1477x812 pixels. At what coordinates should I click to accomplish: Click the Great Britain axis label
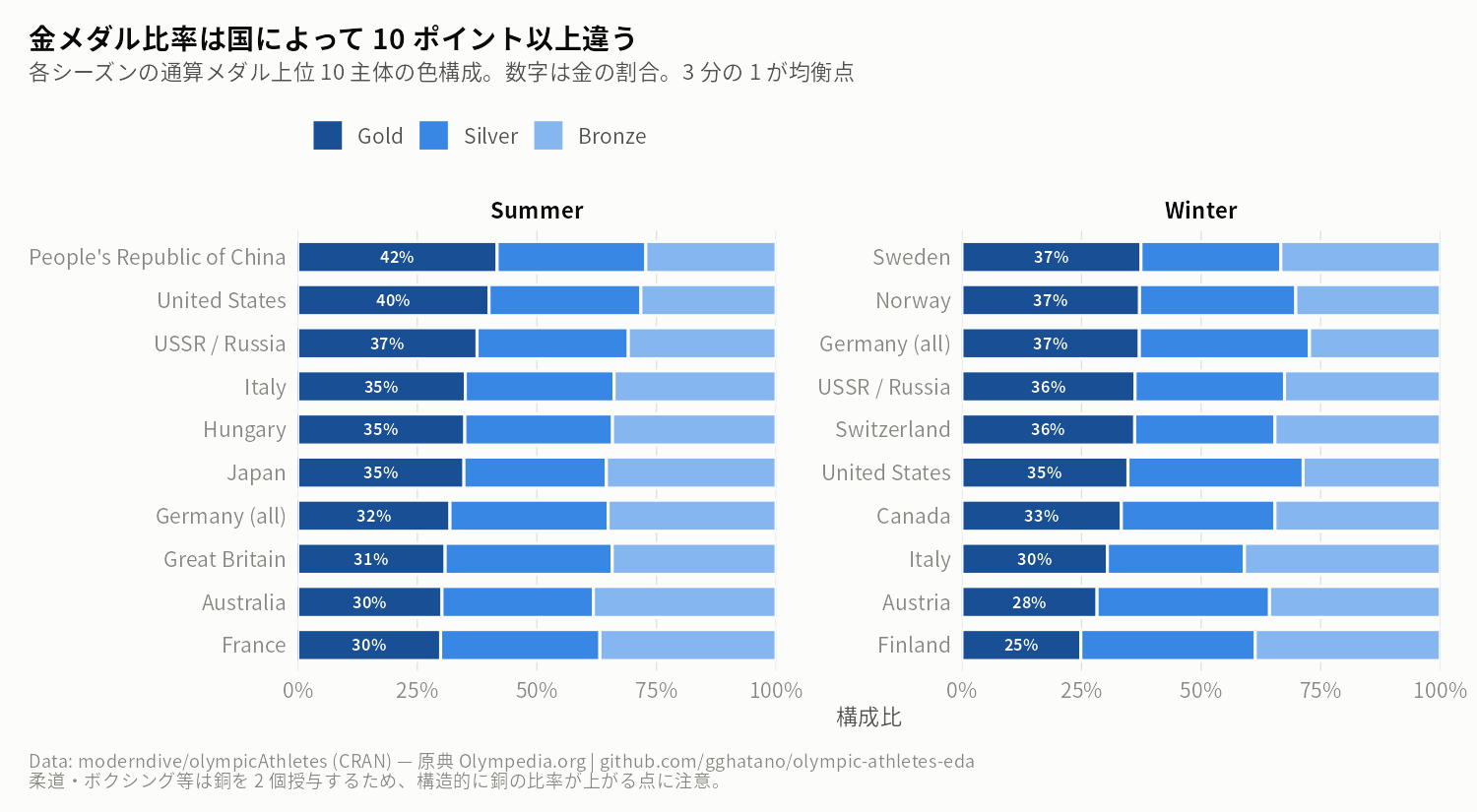225,559
